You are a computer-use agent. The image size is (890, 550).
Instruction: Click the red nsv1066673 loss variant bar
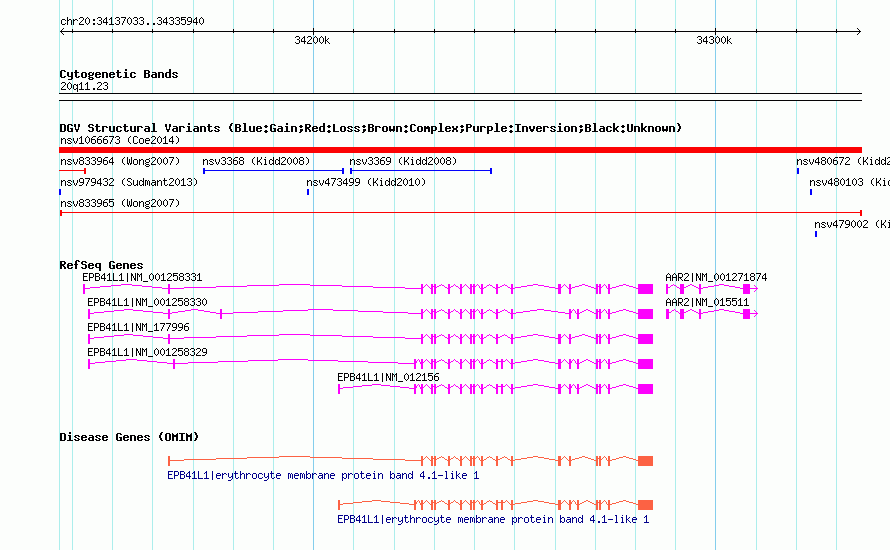(460, 150)
